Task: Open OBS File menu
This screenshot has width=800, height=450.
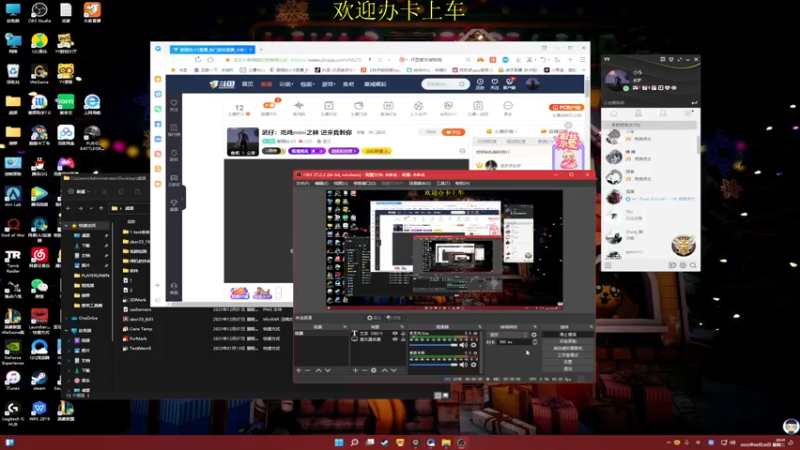Action: click(303, 183)
